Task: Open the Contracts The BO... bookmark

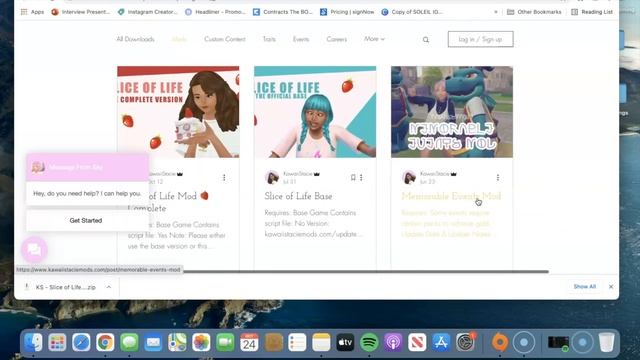Action: point(282,12)
